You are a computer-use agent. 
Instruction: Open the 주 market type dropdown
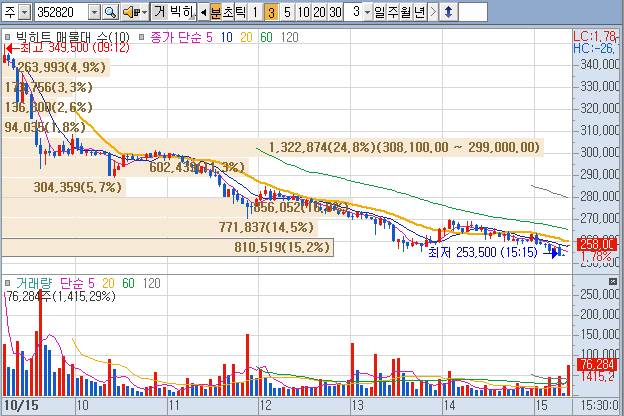25,13
